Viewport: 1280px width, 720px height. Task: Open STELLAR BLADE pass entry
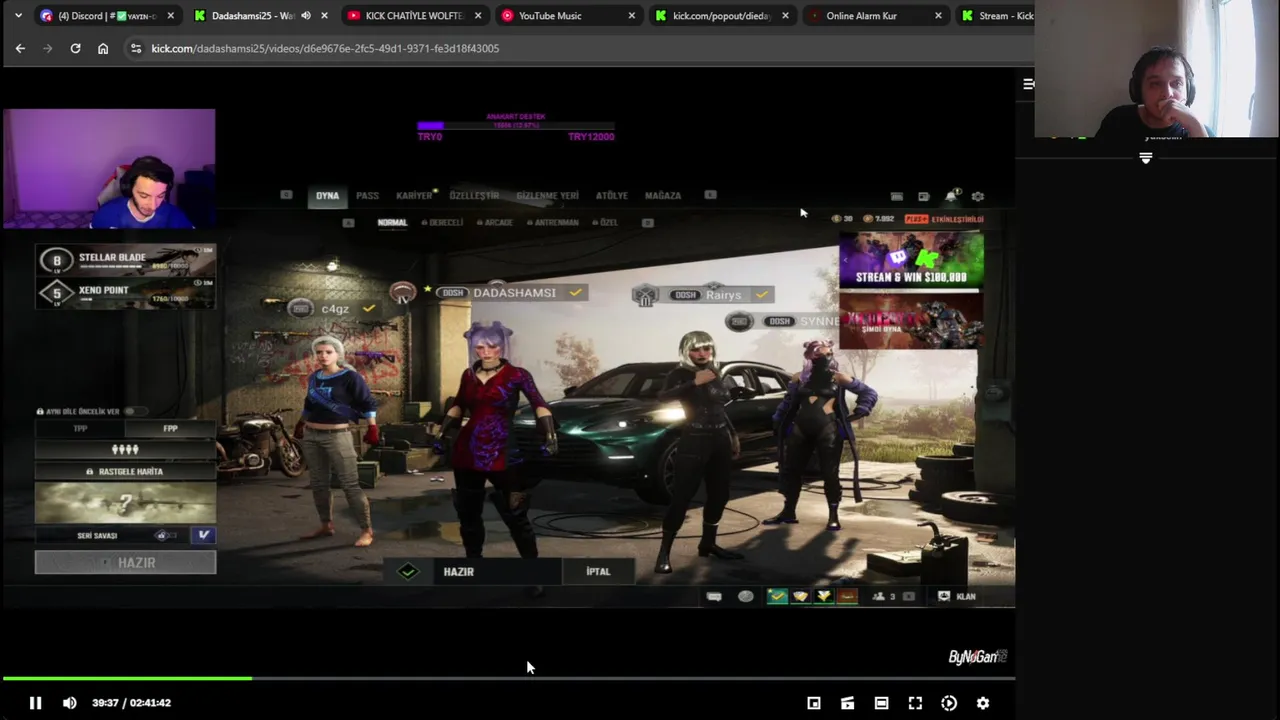pyautogui.click(x=125, y=261)
